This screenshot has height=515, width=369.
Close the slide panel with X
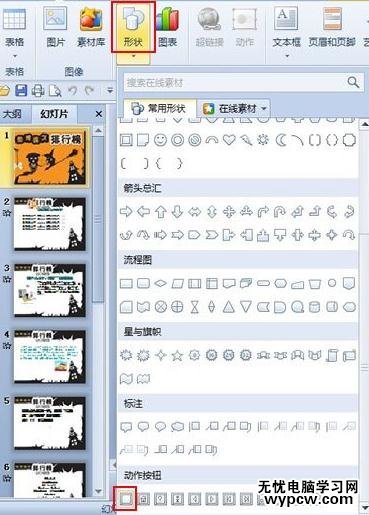click(x=99, y=114)
